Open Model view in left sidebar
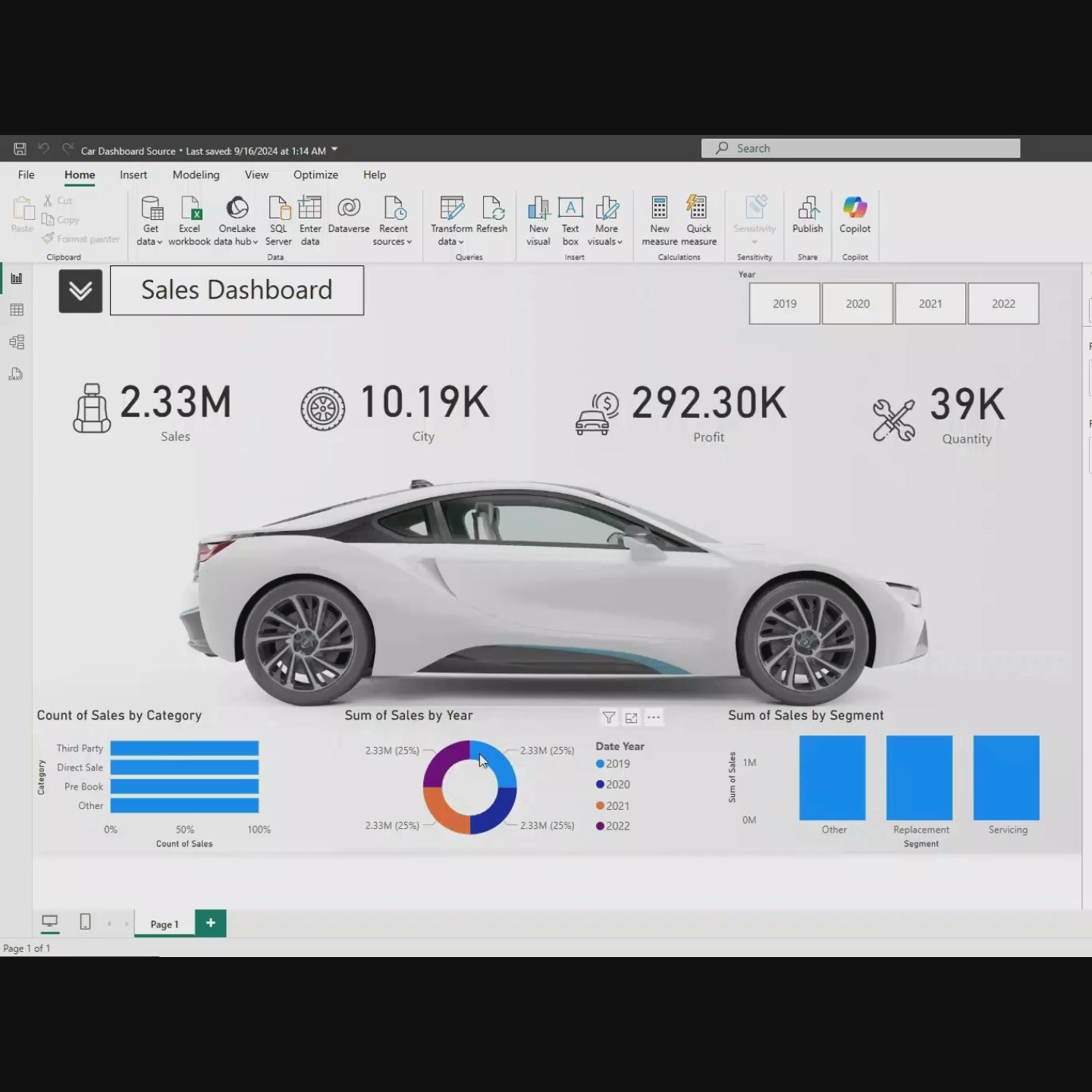Screen dimensions: 1092x1092 point(17,342)
